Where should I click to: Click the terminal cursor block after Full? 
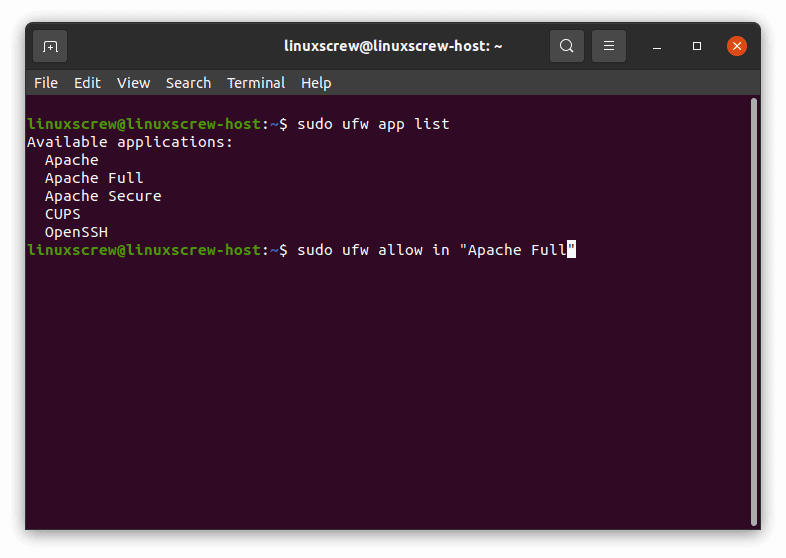571,249
